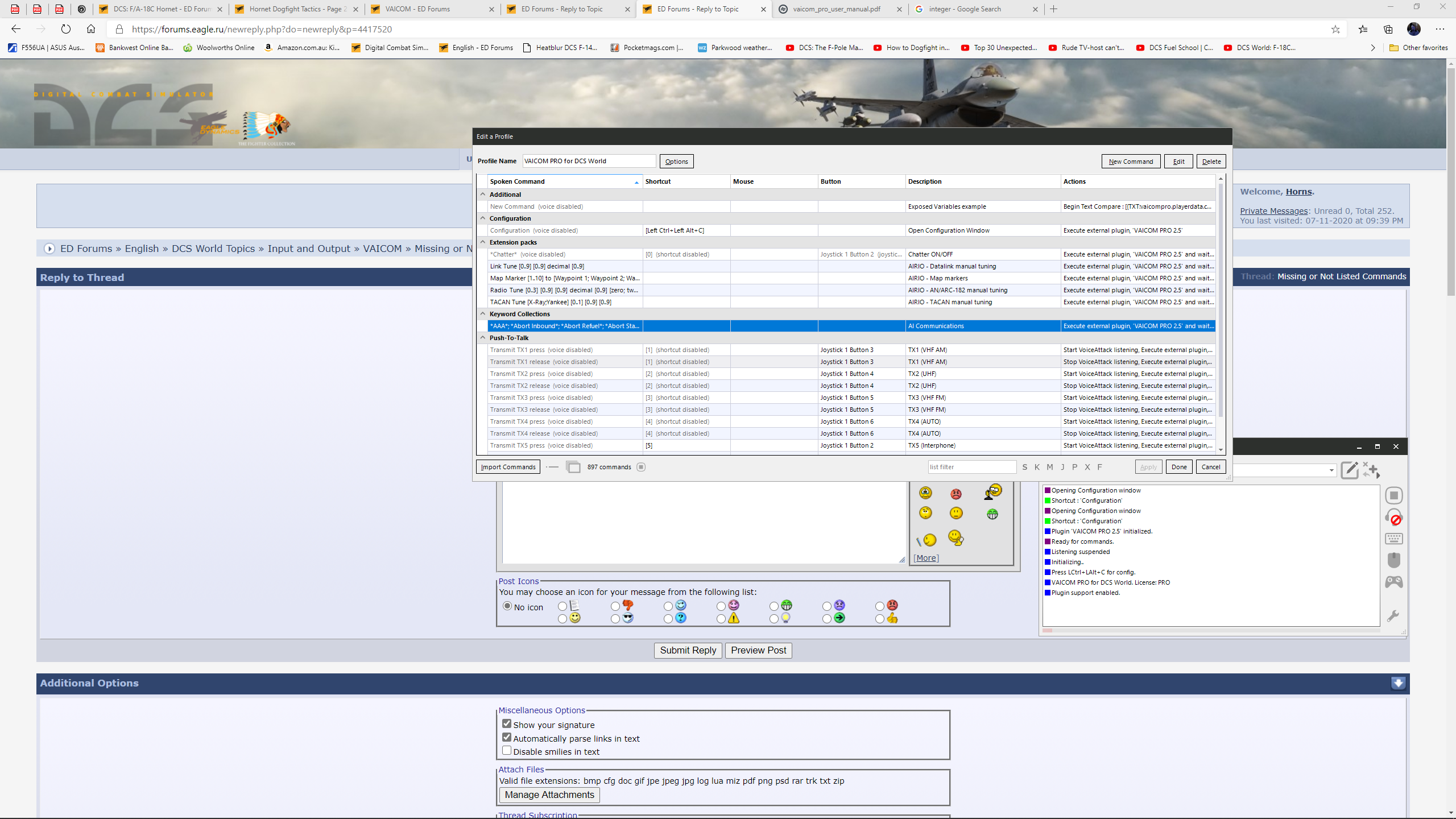Open the Private Messages link
Image resolution: width=1456 pixels, height=819 pixels.
[1274, 211]
